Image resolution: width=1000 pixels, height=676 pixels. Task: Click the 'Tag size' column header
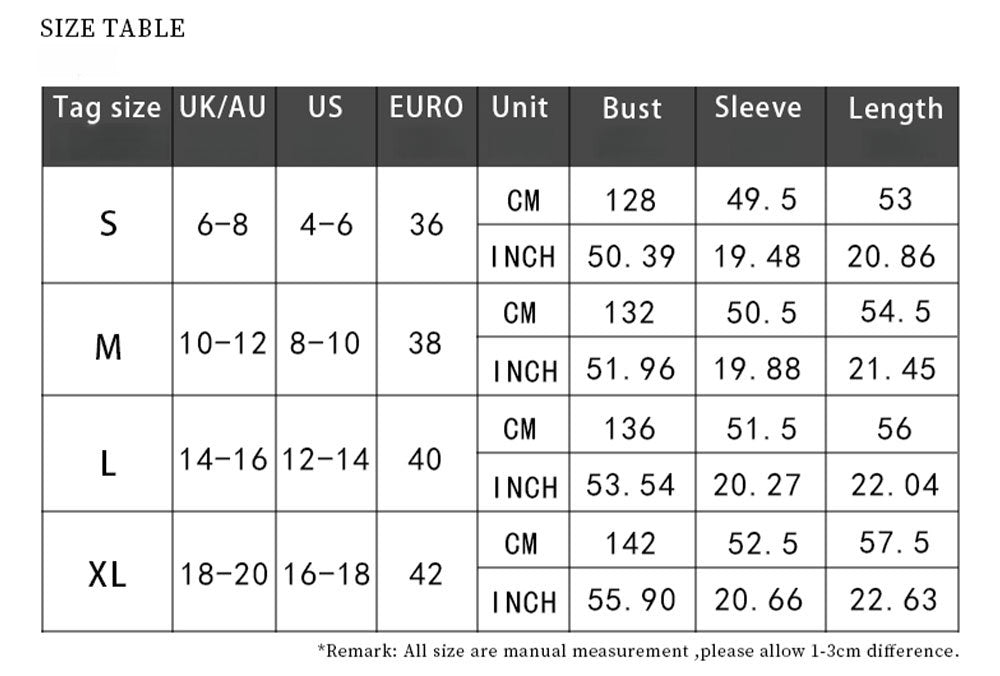pyautogui.click(x=107, y=108)
